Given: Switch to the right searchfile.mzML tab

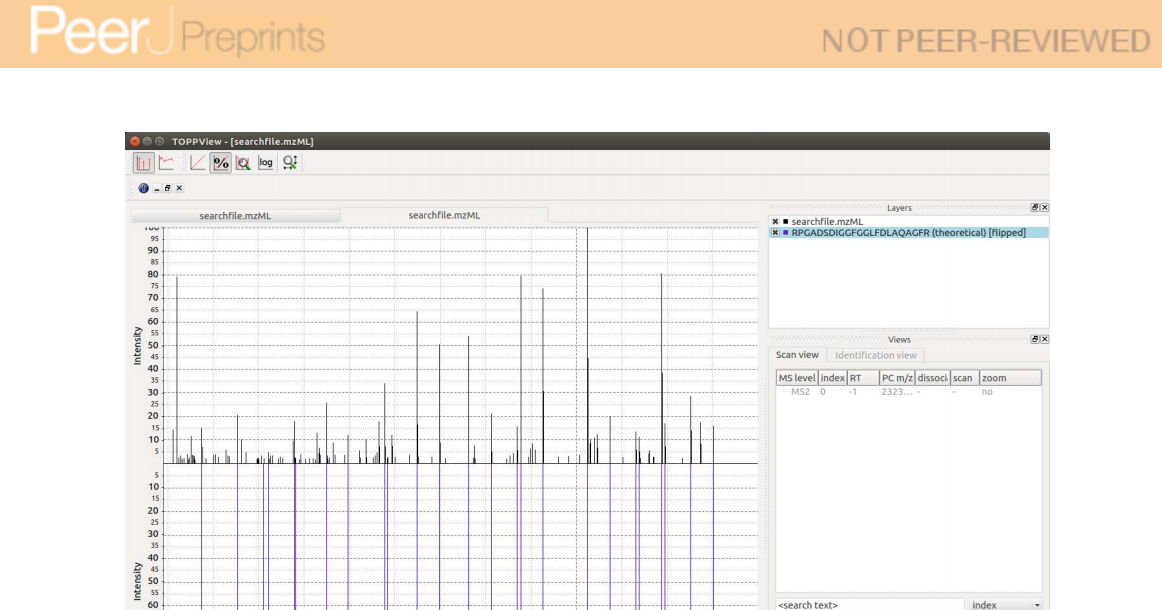Looking at the screenshot, I should [444, 215].
